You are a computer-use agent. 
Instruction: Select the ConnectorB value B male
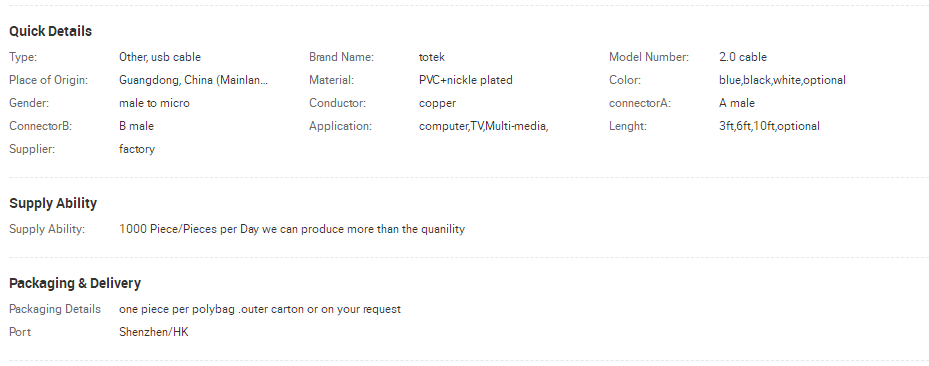[136, 126]
